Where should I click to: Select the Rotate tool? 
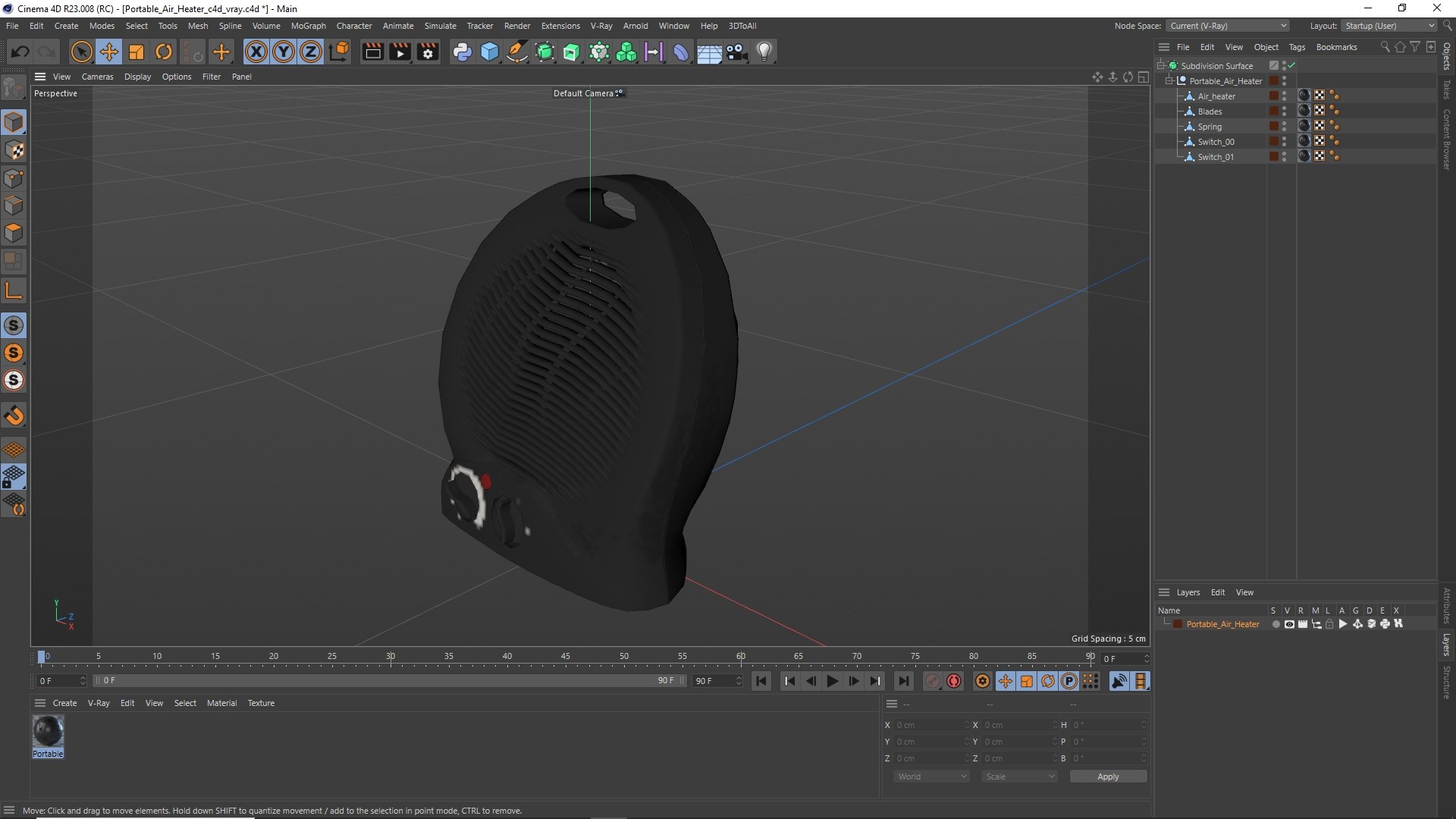164,52
